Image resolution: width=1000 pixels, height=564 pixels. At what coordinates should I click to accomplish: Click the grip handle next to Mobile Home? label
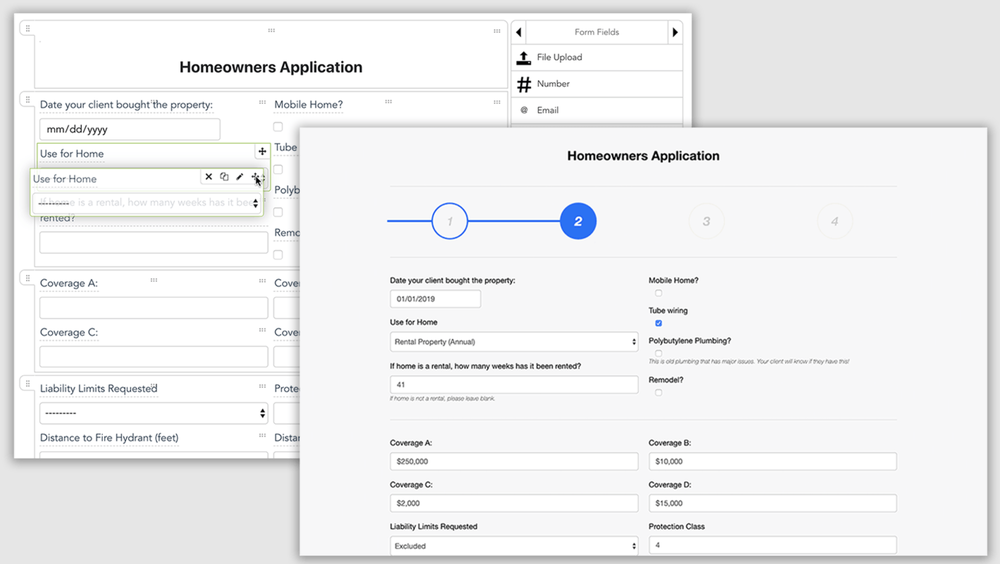pos(388,101)
